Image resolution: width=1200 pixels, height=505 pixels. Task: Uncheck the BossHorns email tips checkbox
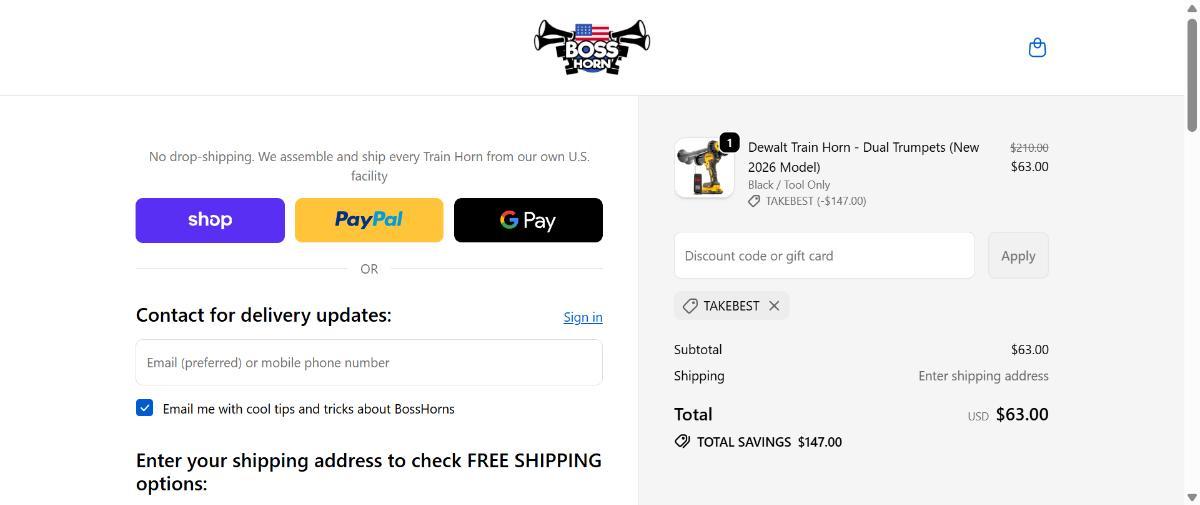pyautogui.click(x=145, y=408)
